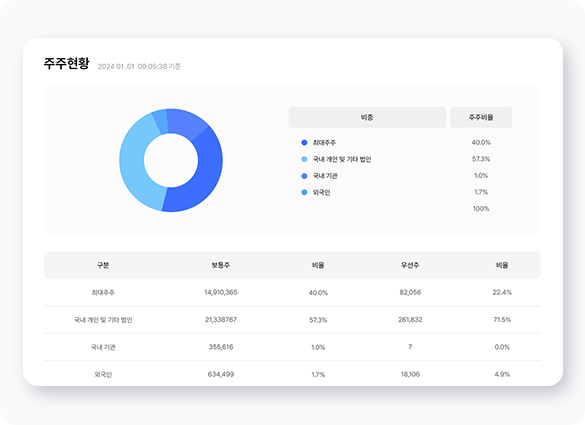Click the 261,832 우선주 value
Image resolution: width=585 pixels, height=425 pixels.
pos(410,319)
